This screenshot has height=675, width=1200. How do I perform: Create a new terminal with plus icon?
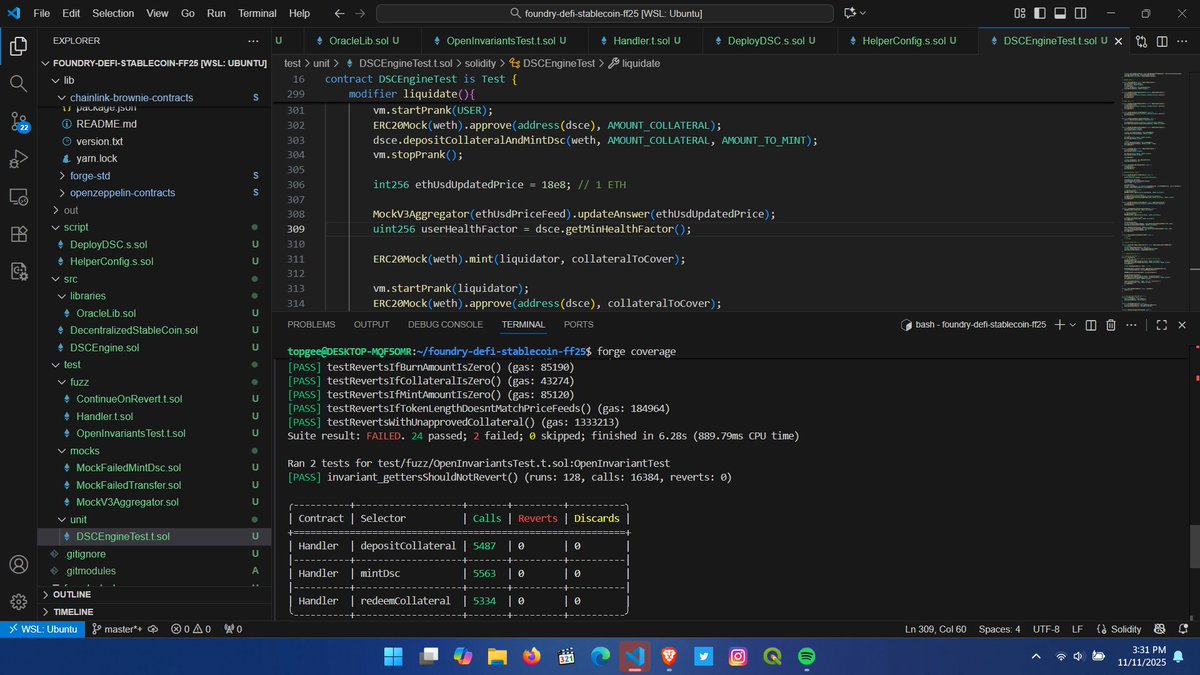point(1059,325)
